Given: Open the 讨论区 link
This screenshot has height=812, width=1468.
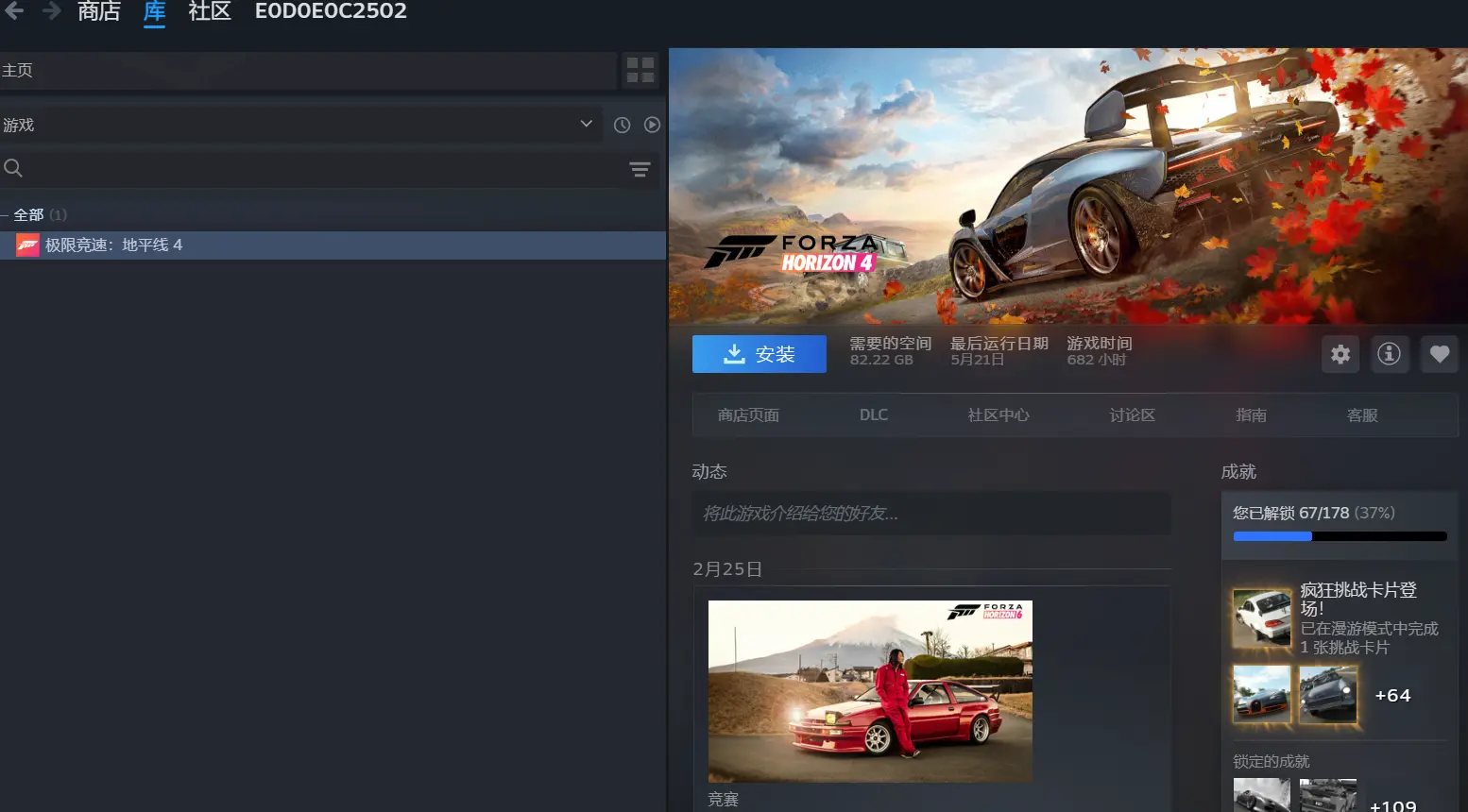Looking at the screenshot, I should [x=1133, y=415].
